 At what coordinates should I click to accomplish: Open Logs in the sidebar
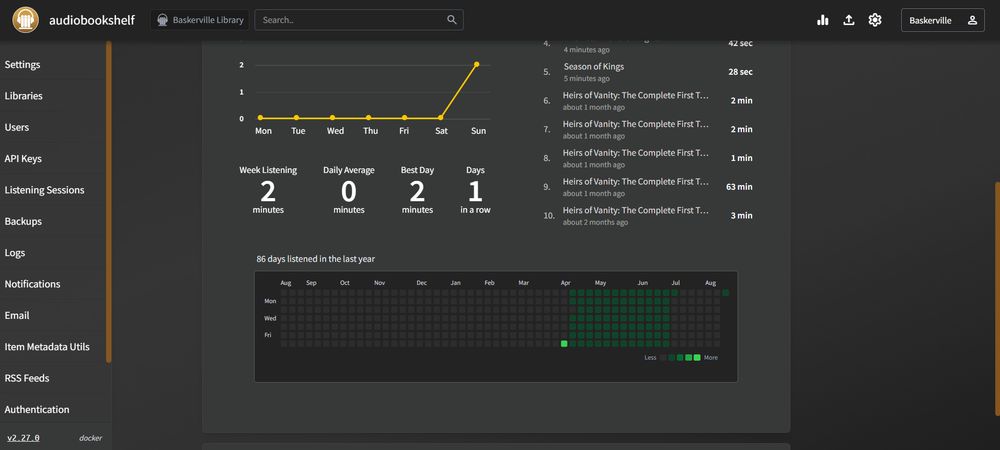pos(53,252)
